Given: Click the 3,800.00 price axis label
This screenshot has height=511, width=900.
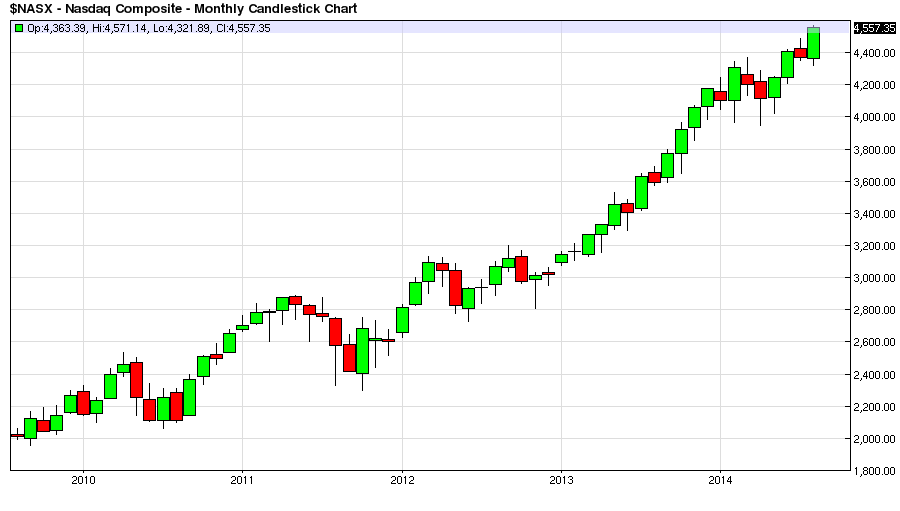Looking at the screenshot, I should tap(874, 150).
